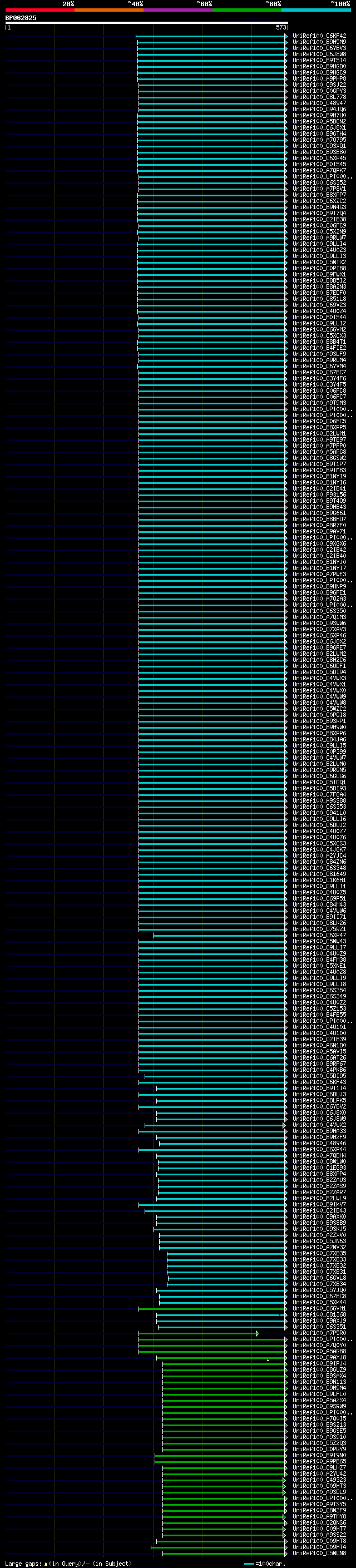356x1568 pixels.
Task: Select hit UniRef100_Q6J8X1
Action: click(x=319, y=127)
